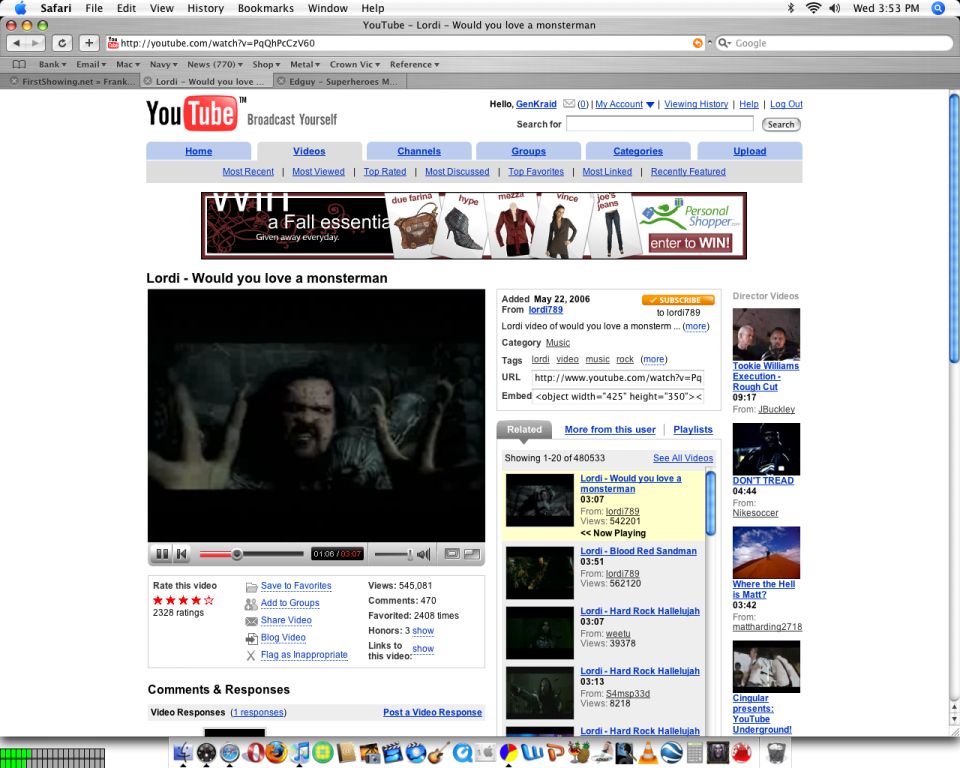Open the News (770) bookmarks dropdown
Viewport: 960px width, 768px height.
click(x=215, y=64)
